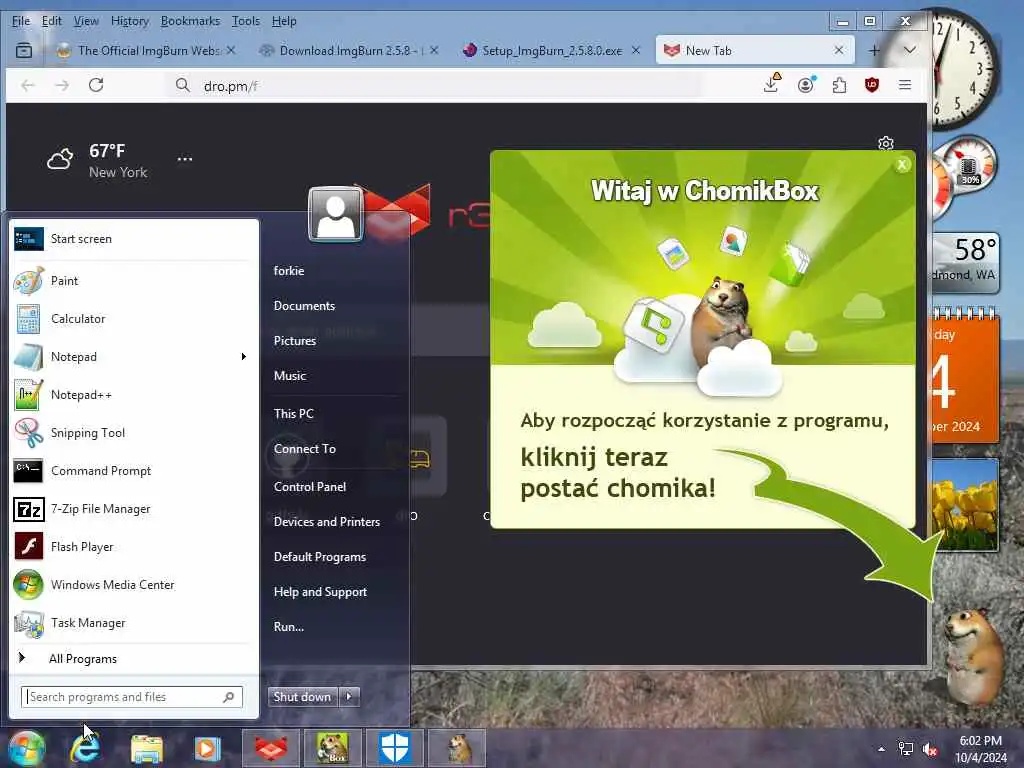The image size is (1024, 768).
Task: Open Task Manager from Start menu
Action: point(29,623)
